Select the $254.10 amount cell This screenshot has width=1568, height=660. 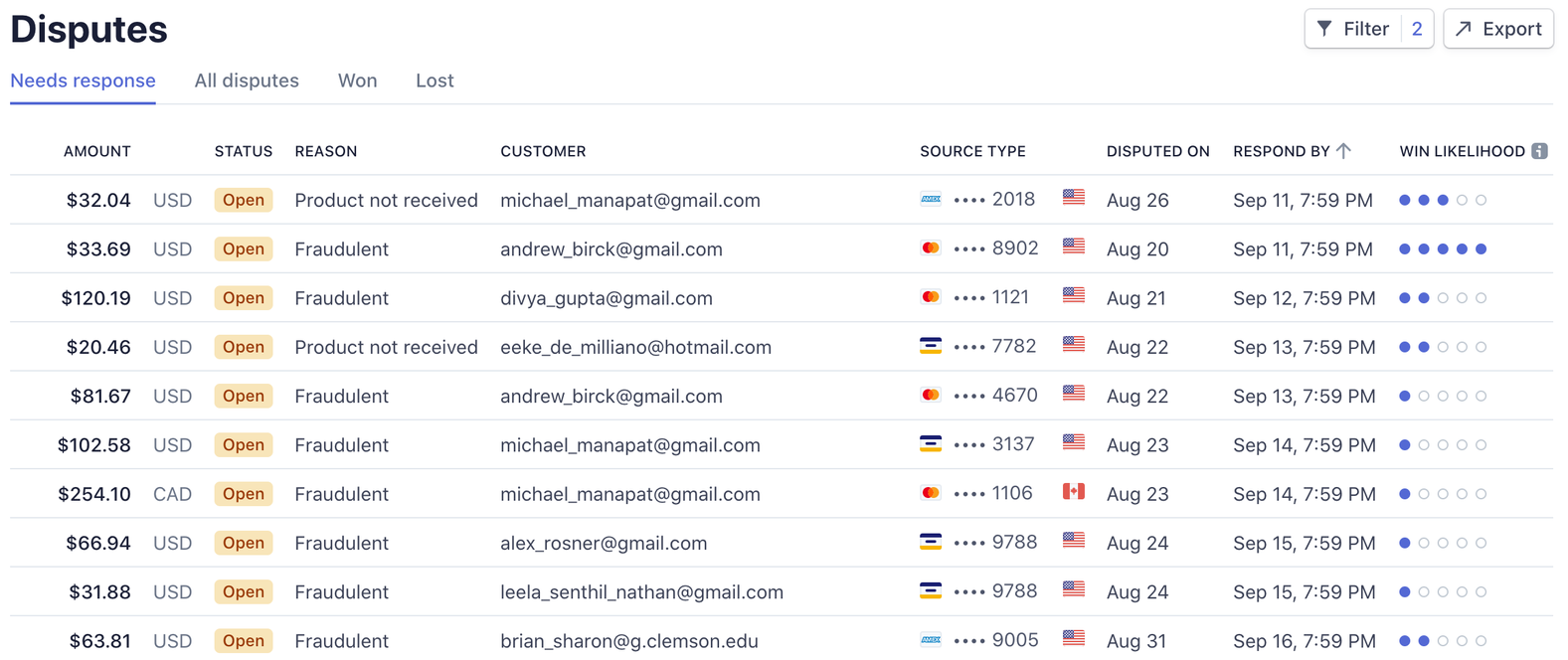tap(94, 494)
